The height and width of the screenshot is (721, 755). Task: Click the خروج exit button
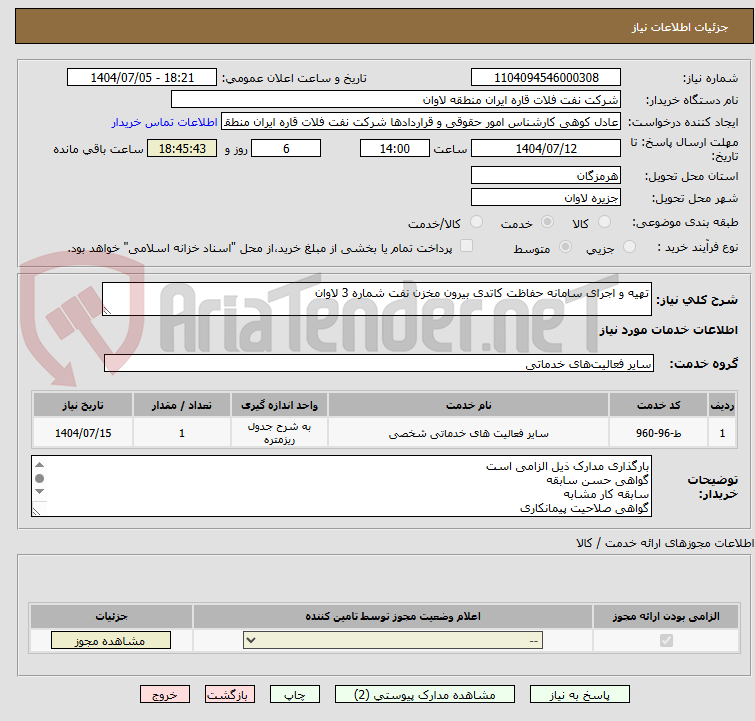click(x=165, y=695)
